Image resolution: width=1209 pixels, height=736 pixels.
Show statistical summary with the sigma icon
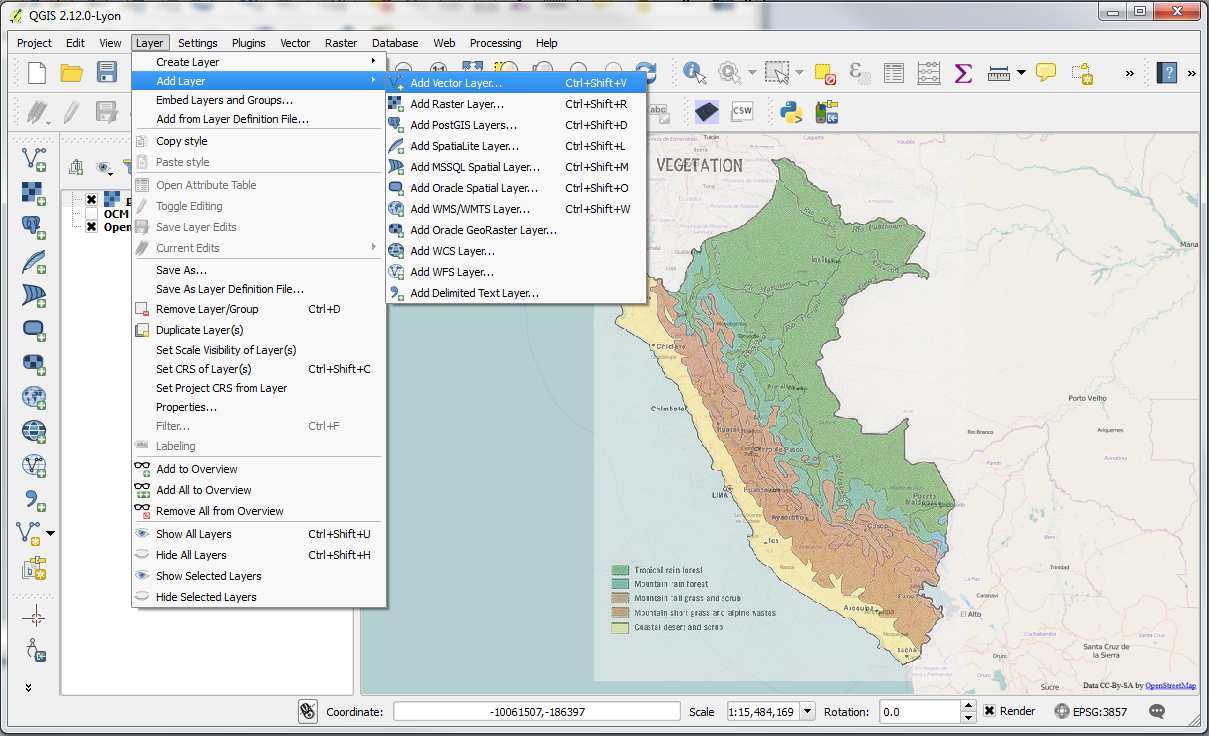(962, 72)
